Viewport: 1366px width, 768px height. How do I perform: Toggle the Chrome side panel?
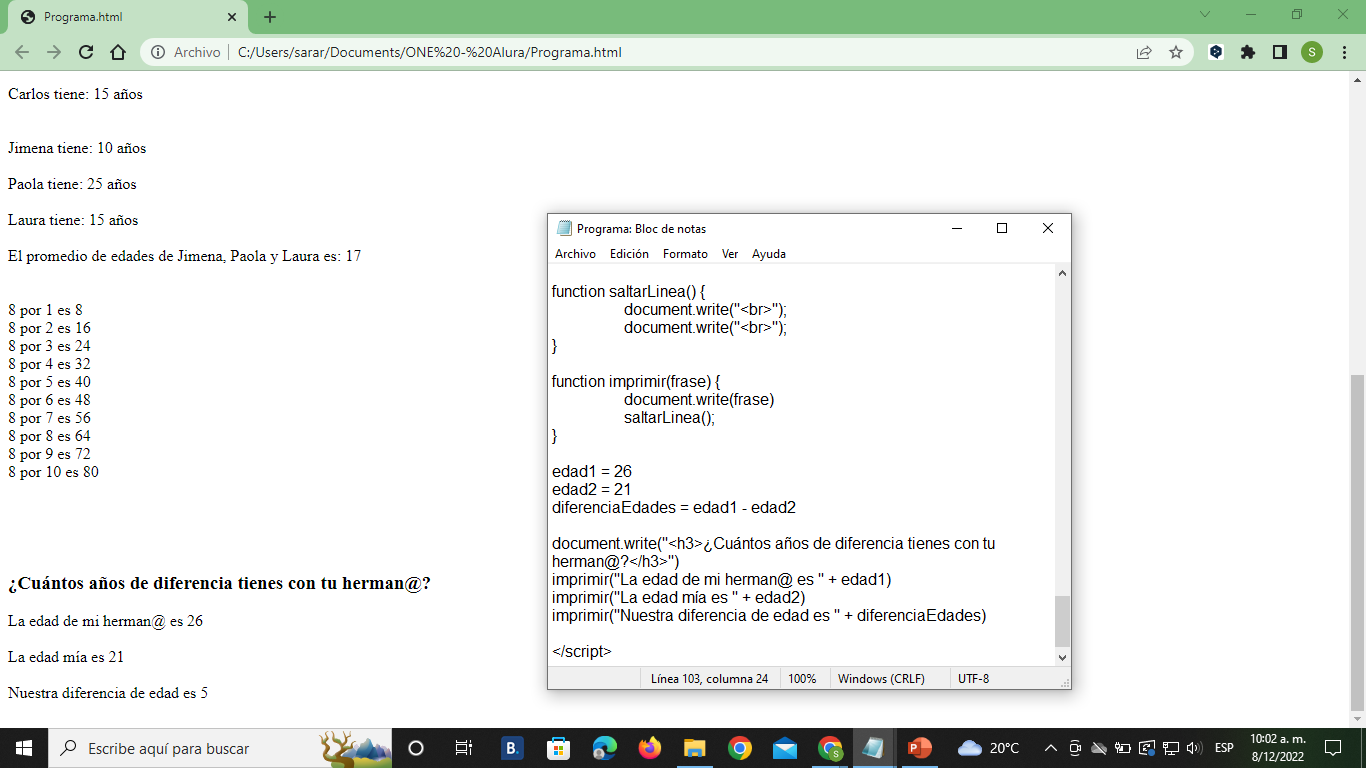[1280, 52]
